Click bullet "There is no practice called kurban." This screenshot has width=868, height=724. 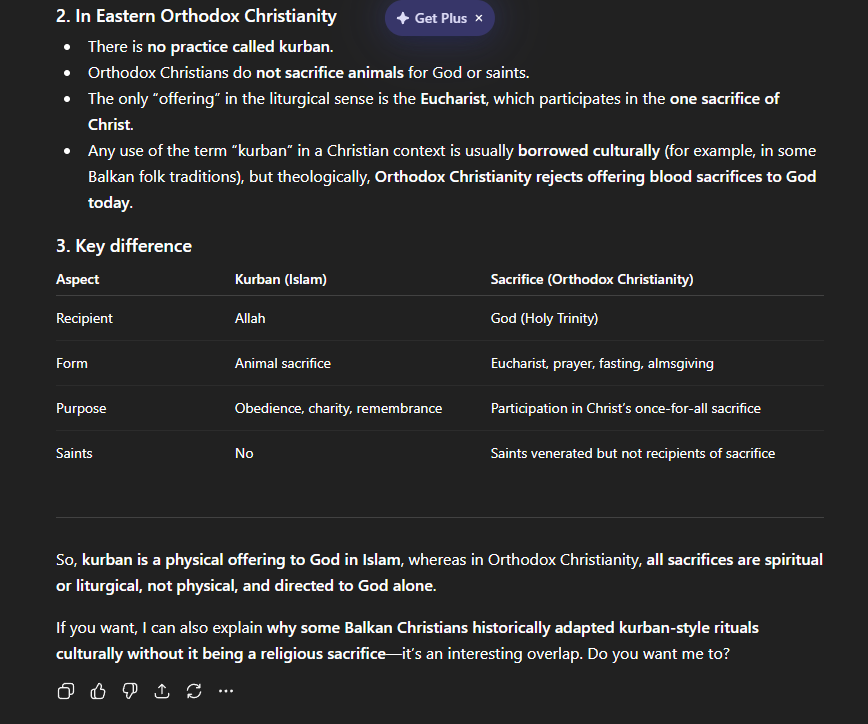[x=210, y=46]
